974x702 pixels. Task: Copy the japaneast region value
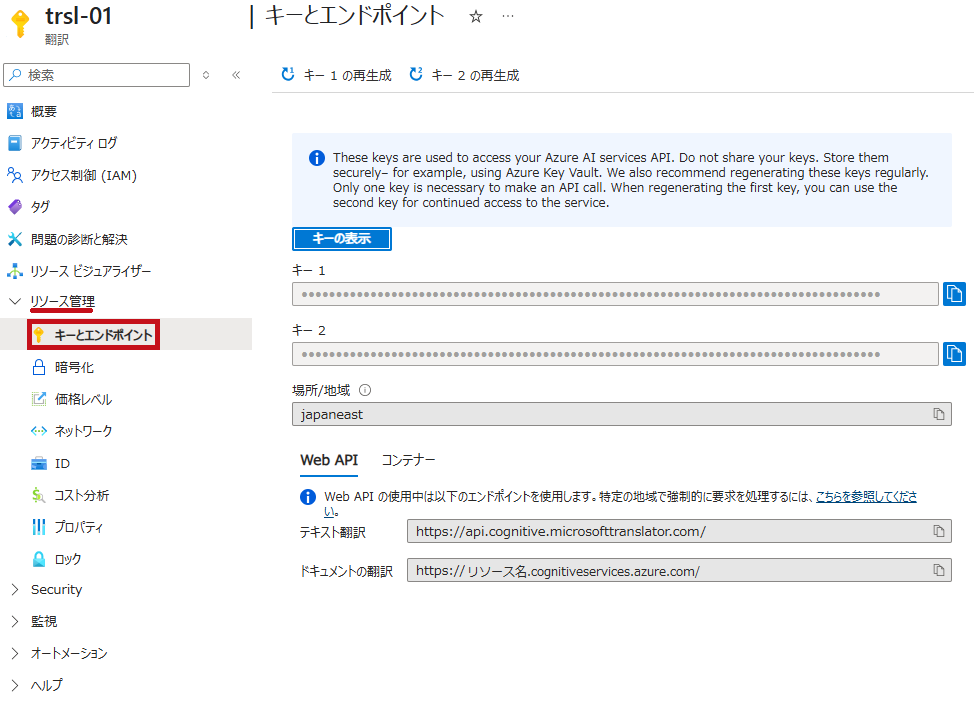tap(939, 414)
